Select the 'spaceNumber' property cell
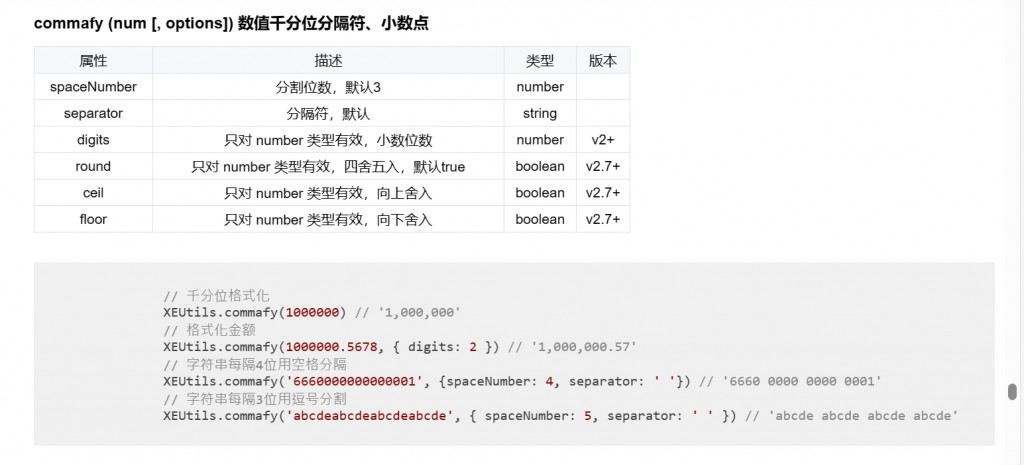Viewport: 1024px width, 465px height. click(93, 87)
